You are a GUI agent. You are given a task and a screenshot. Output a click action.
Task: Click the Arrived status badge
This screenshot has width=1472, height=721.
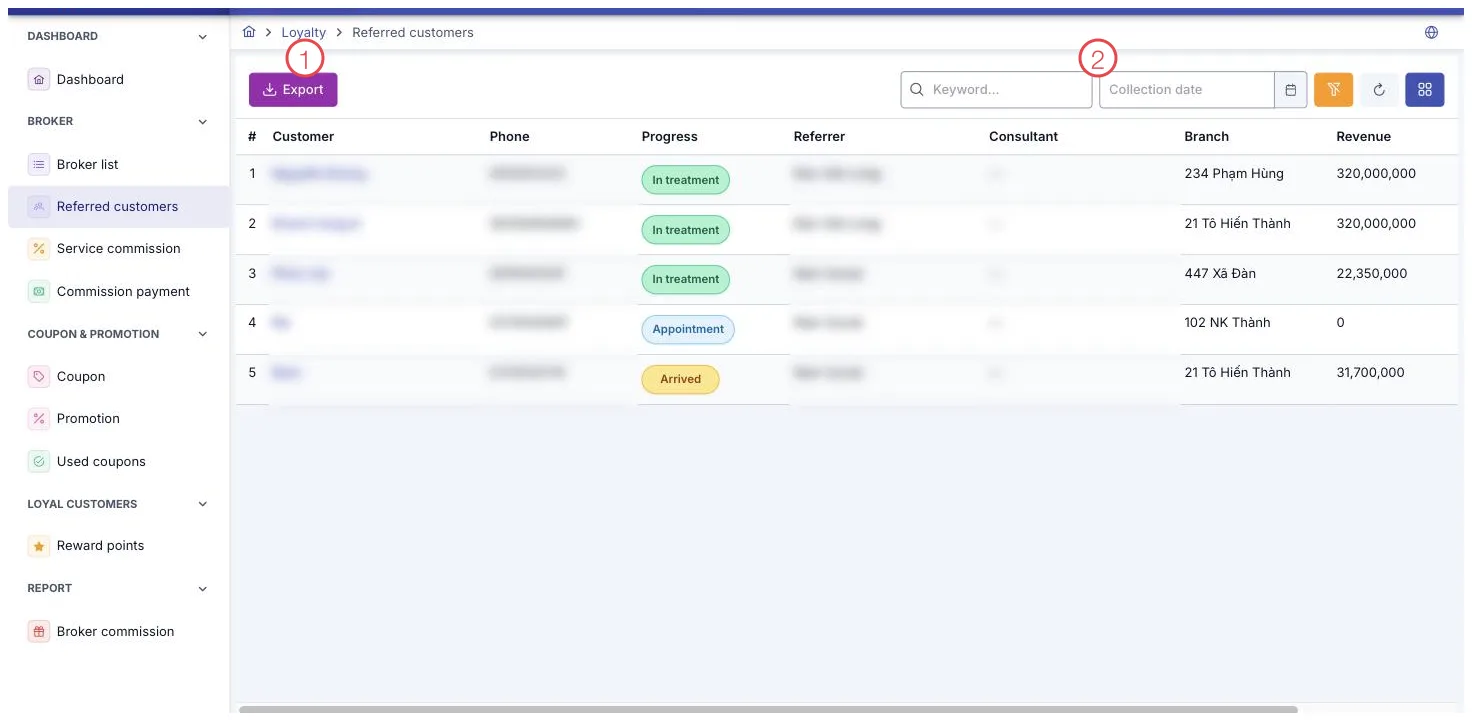(680, 379)
